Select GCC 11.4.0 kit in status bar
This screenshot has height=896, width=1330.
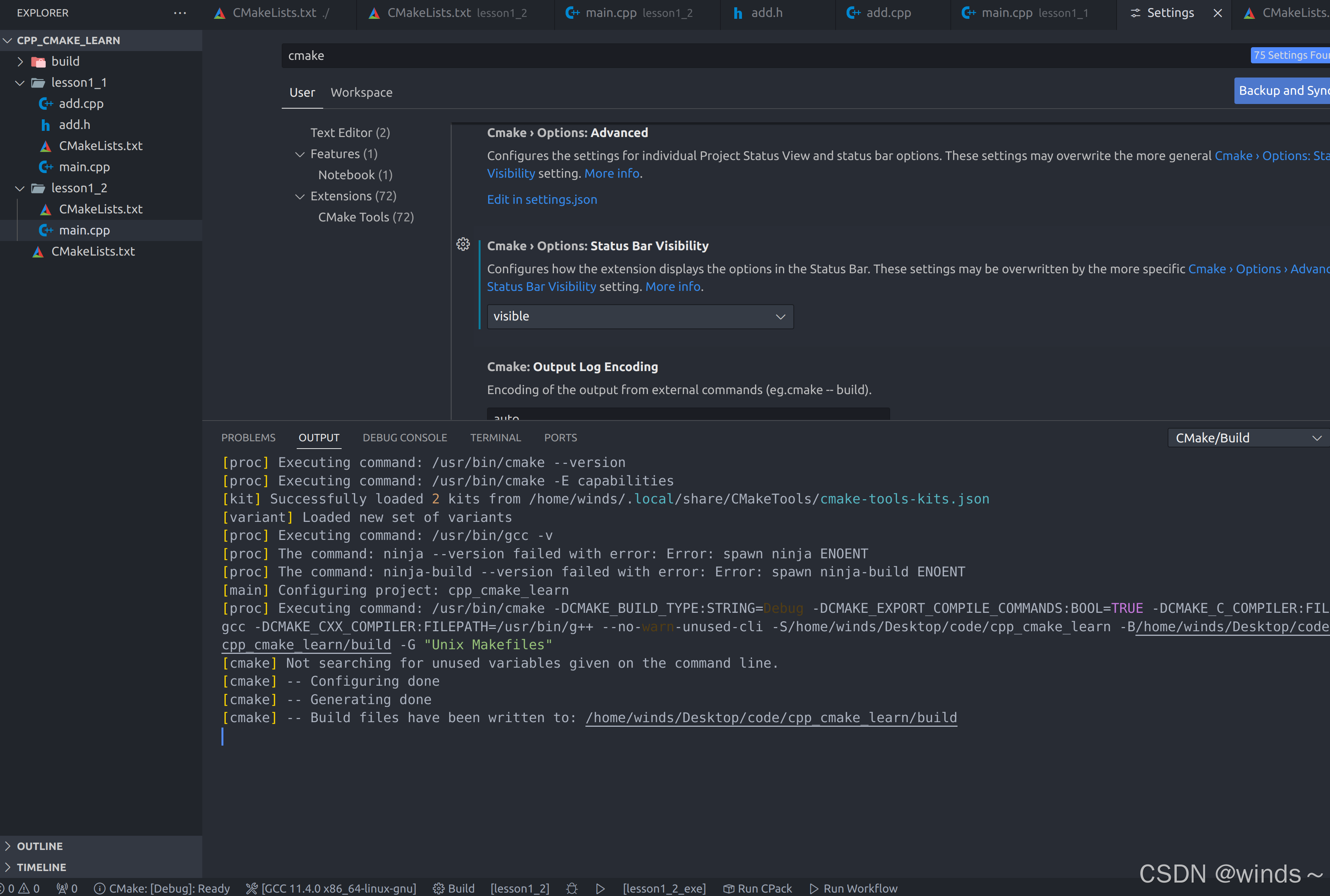pos(331,888)
